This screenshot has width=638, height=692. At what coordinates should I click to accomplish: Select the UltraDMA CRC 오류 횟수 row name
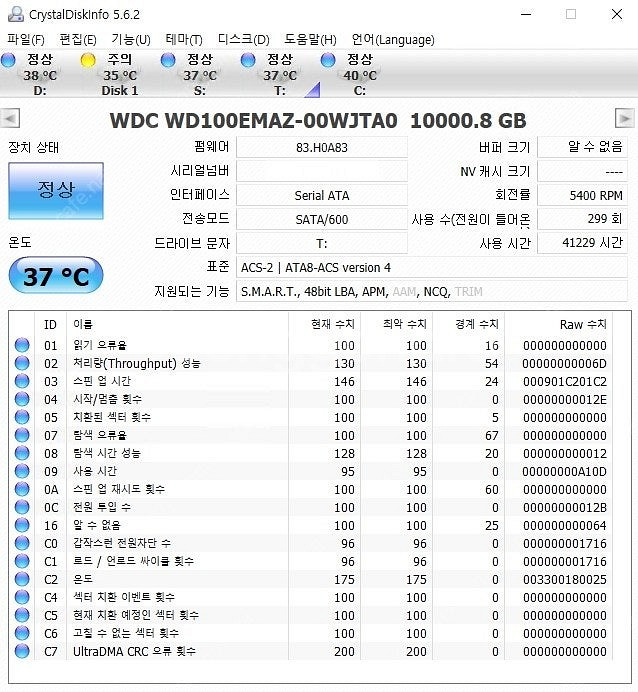[x=134, y=651]
